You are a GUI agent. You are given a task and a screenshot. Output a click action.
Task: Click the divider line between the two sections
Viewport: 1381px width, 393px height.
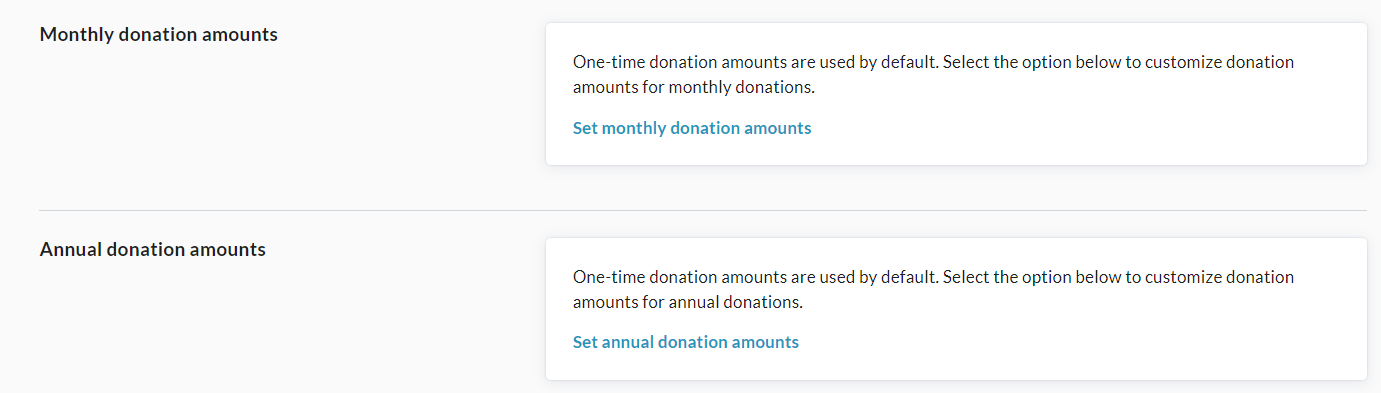(703, 210)
